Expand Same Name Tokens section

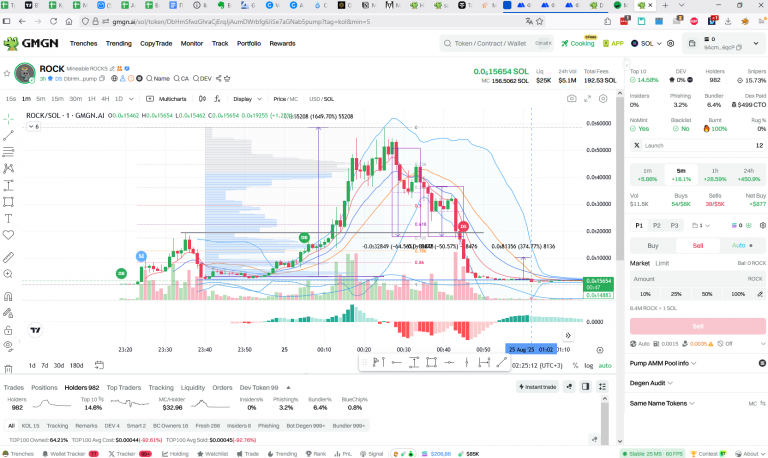662,403
